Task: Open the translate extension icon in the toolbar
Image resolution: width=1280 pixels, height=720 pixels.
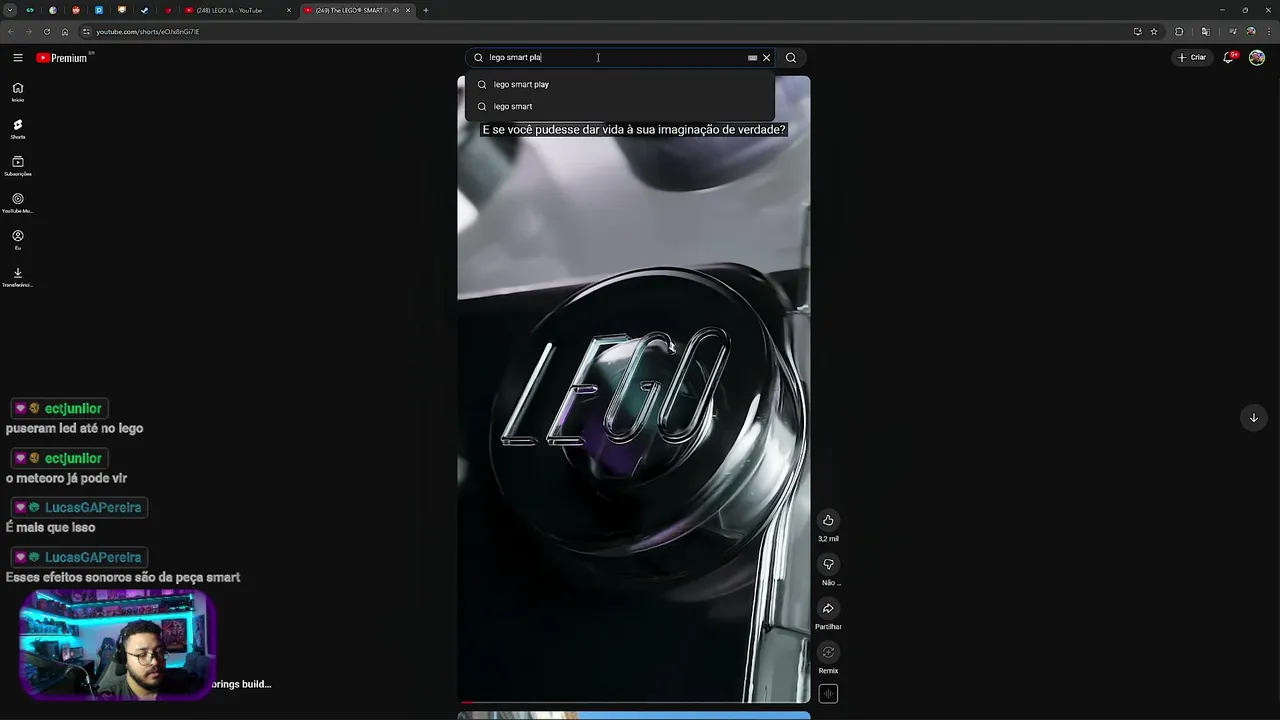Action: coord(1205,32)
